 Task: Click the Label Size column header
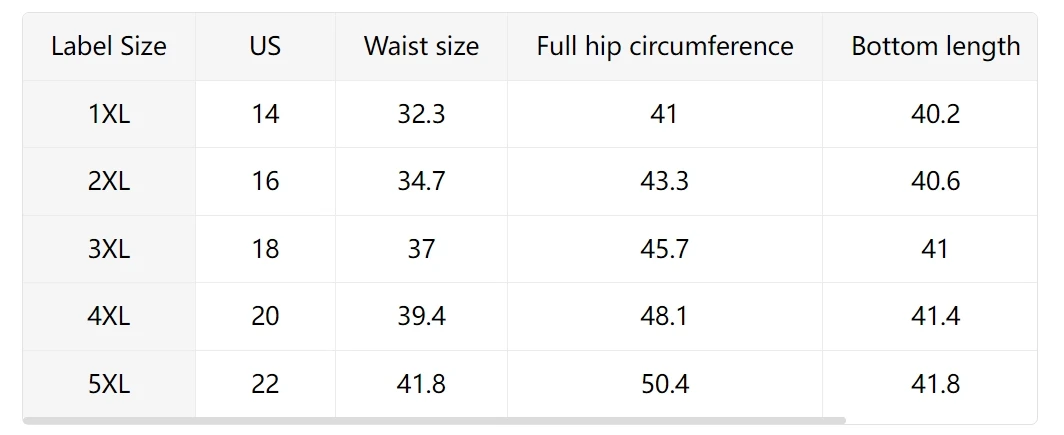(109, 46)
